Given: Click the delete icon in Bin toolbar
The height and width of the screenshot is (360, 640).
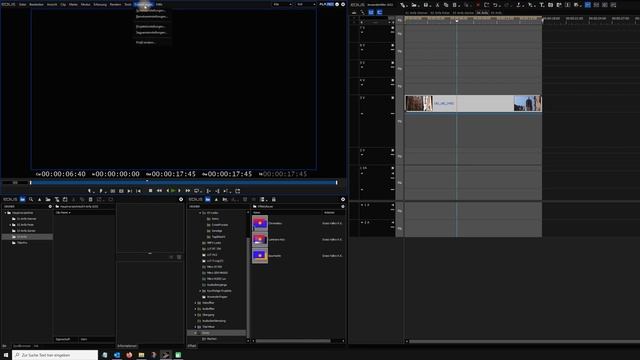Looking at the screenshot, I should [x=91, y=200].
